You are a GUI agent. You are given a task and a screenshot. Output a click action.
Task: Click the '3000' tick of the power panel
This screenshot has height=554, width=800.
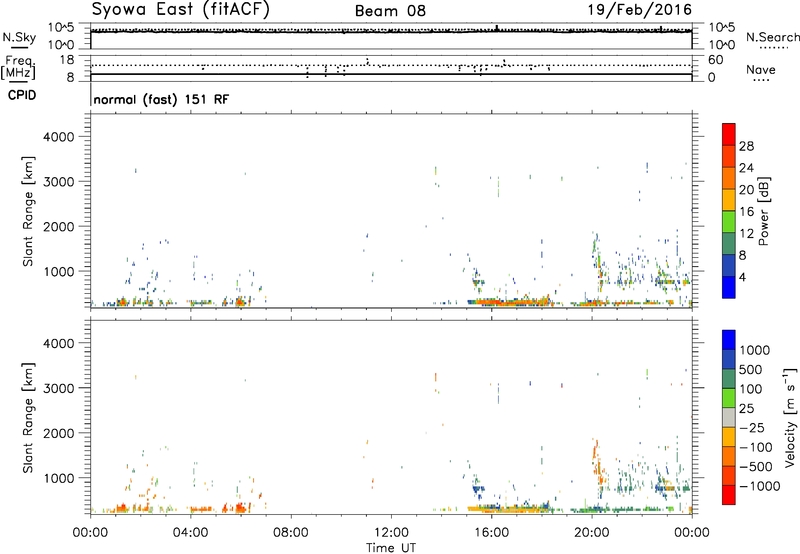point(58,182)
